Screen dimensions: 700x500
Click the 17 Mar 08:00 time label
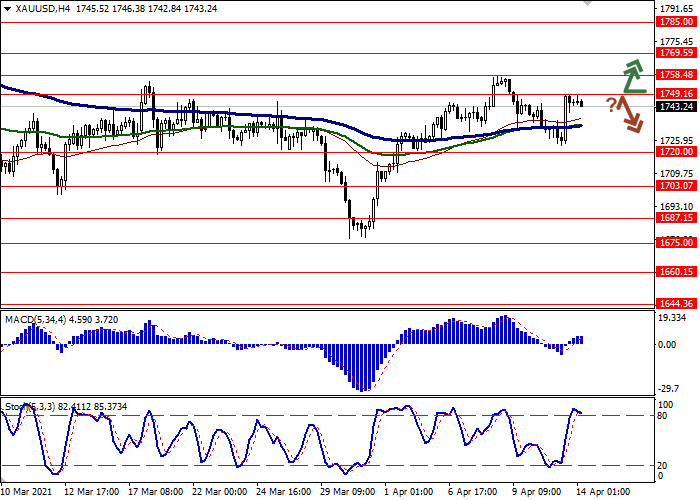coord(156,492)
